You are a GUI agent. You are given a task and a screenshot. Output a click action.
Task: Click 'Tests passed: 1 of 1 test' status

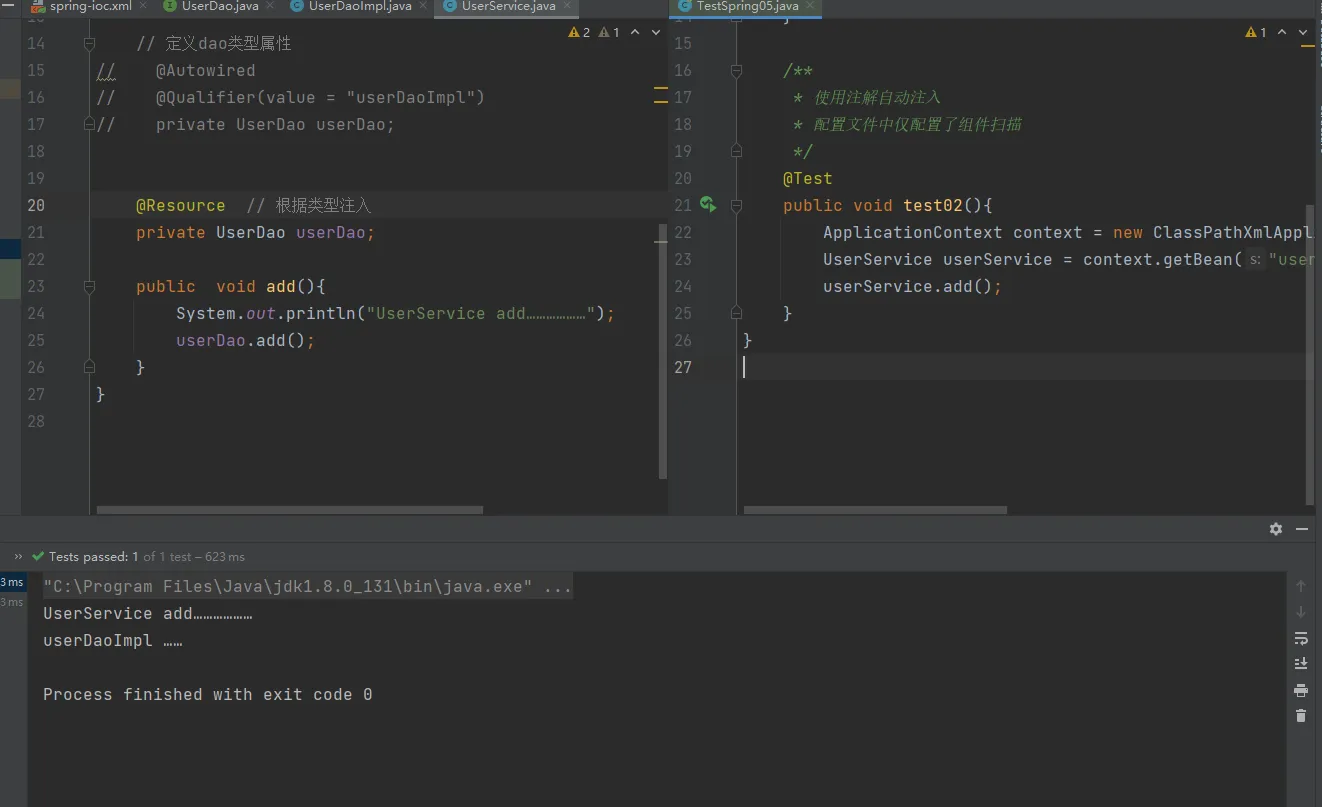[120, 556]
